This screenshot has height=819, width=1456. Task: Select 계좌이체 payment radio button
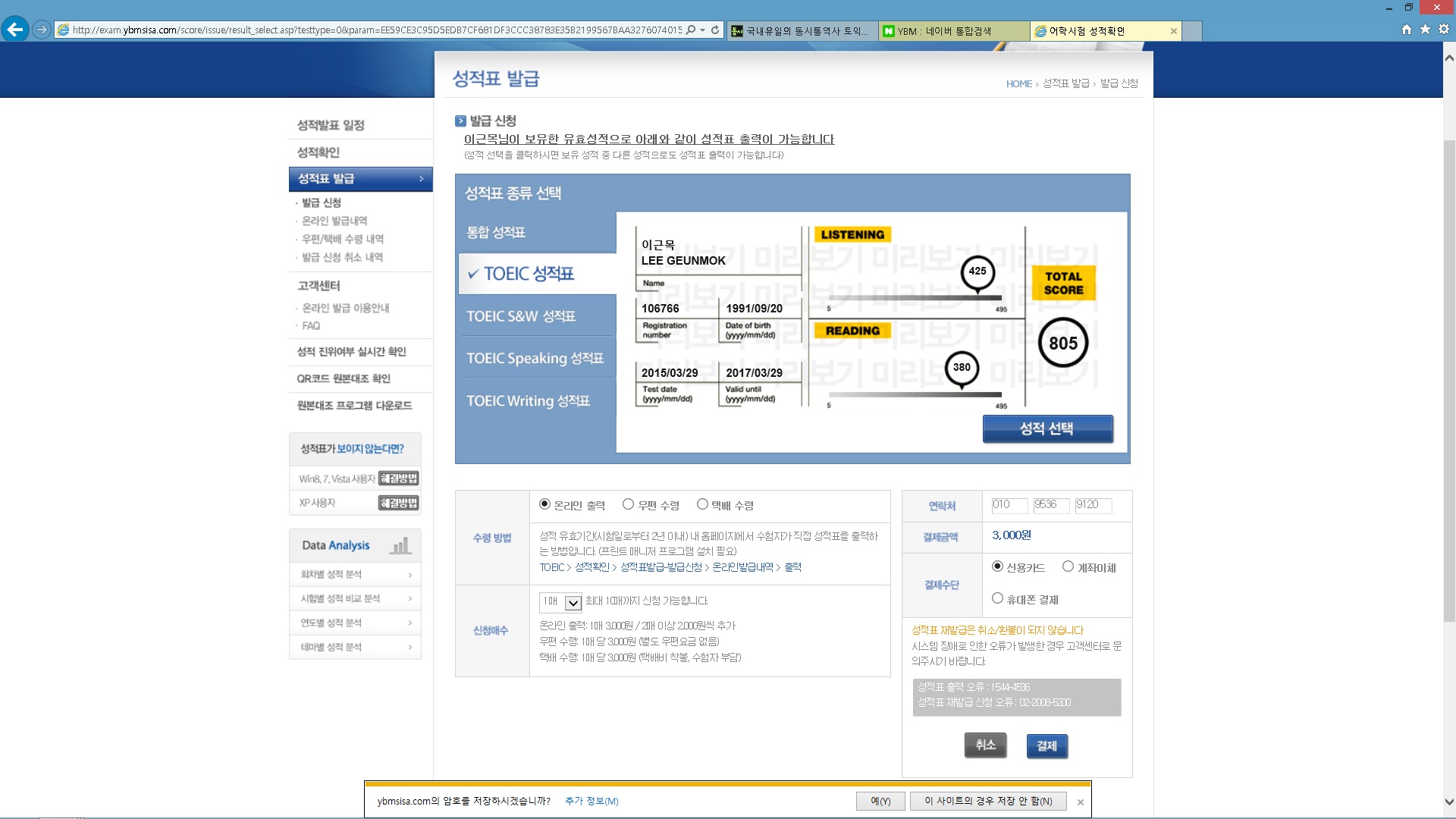1068,566
